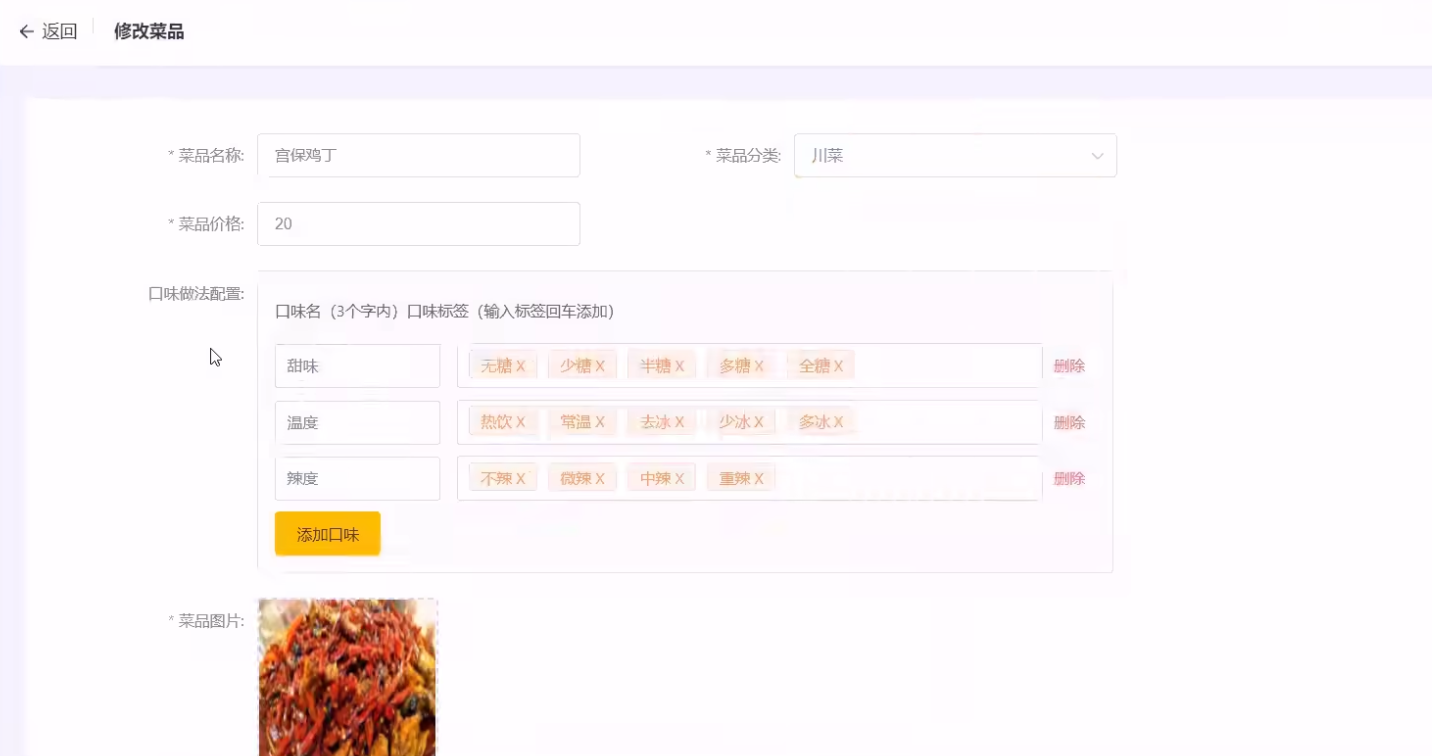The width and height of the screenshot is (1432, 756).
Task: Open the 菜品分类 dropdown showing 川菜
Action: coord(940,156)
